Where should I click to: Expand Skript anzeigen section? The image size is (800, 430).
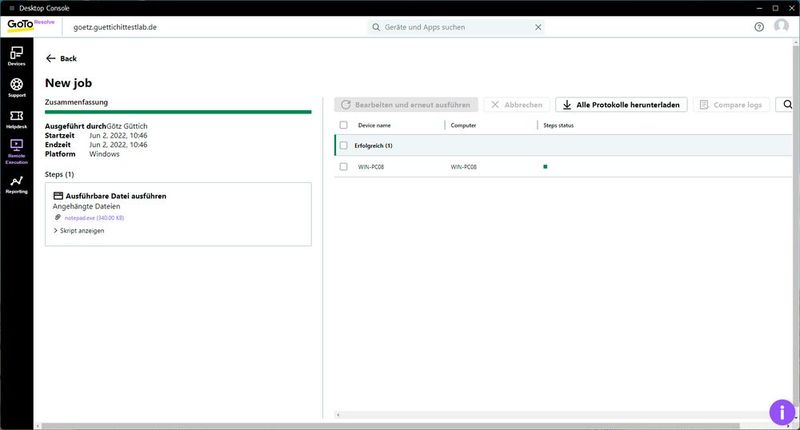click(x=79, y=230)
